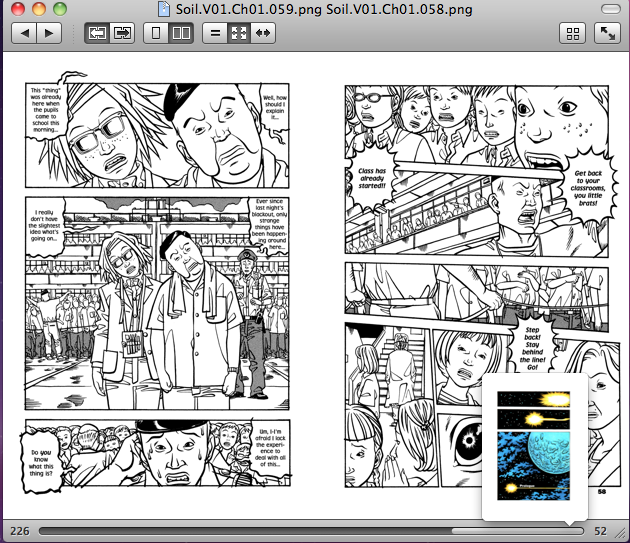This screenshot has width=630, height=543.
Task: Scale pages to fit window
Action: click(x=238, y=33)
